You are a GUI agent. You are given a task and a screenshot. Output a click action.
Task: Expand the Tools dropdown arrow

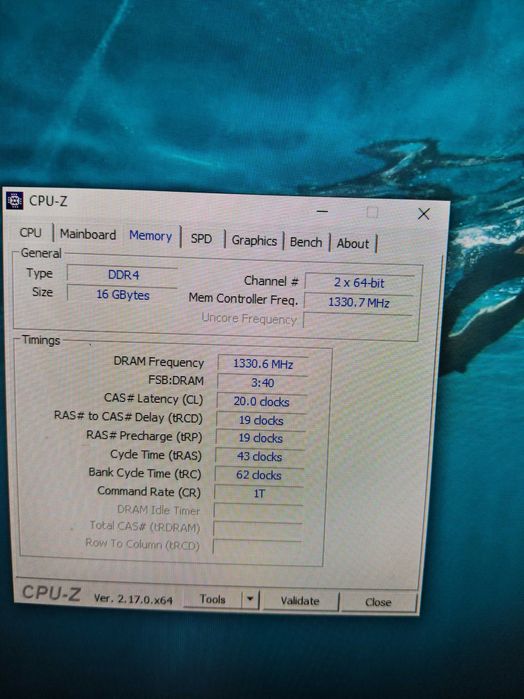[250, 600]
